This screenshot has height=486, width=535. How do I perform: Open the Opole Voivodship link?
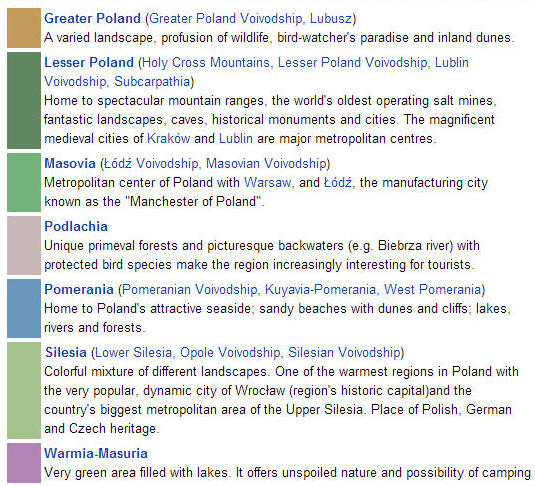tap(230, 353)
